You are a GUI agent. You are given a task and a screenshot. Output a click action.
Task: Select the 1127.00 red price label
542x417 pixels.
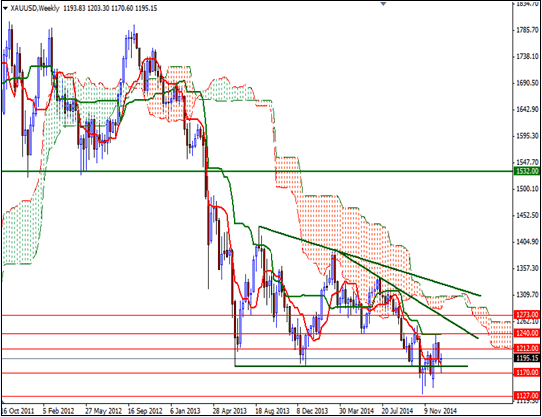coord(527,396)
